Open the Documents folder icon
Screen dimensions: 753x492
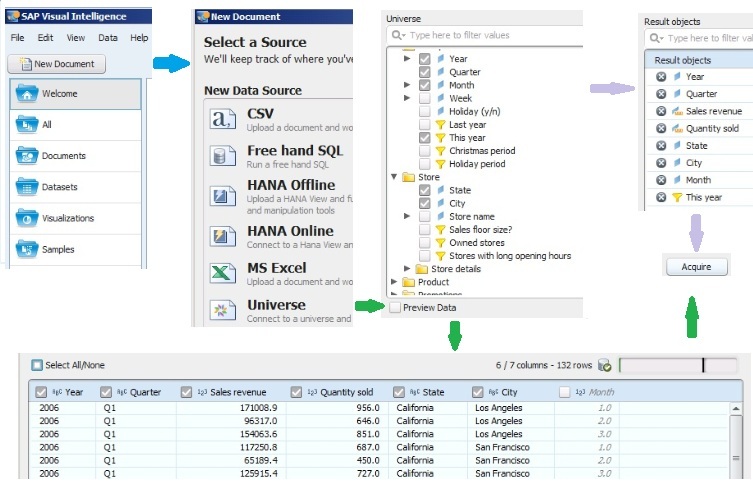point(27,156)
